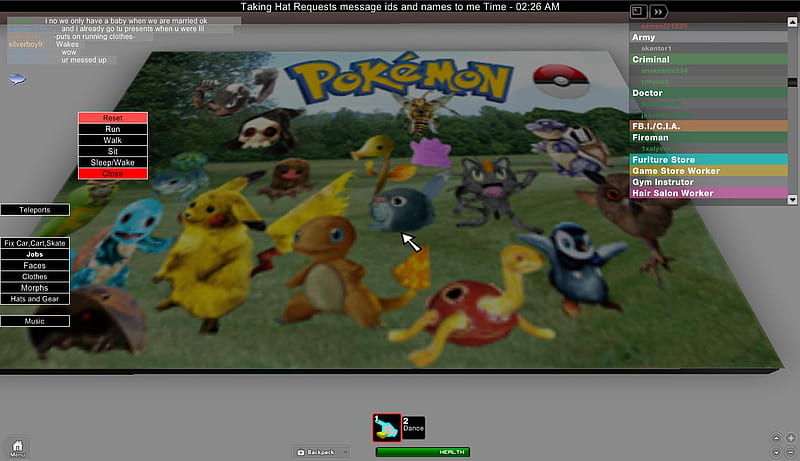Image resolution: width=800 pixels, height=461 pixels.
Task: Click the Sleep/Wake button
Action: pyautogui.click(x=113, y=163)
